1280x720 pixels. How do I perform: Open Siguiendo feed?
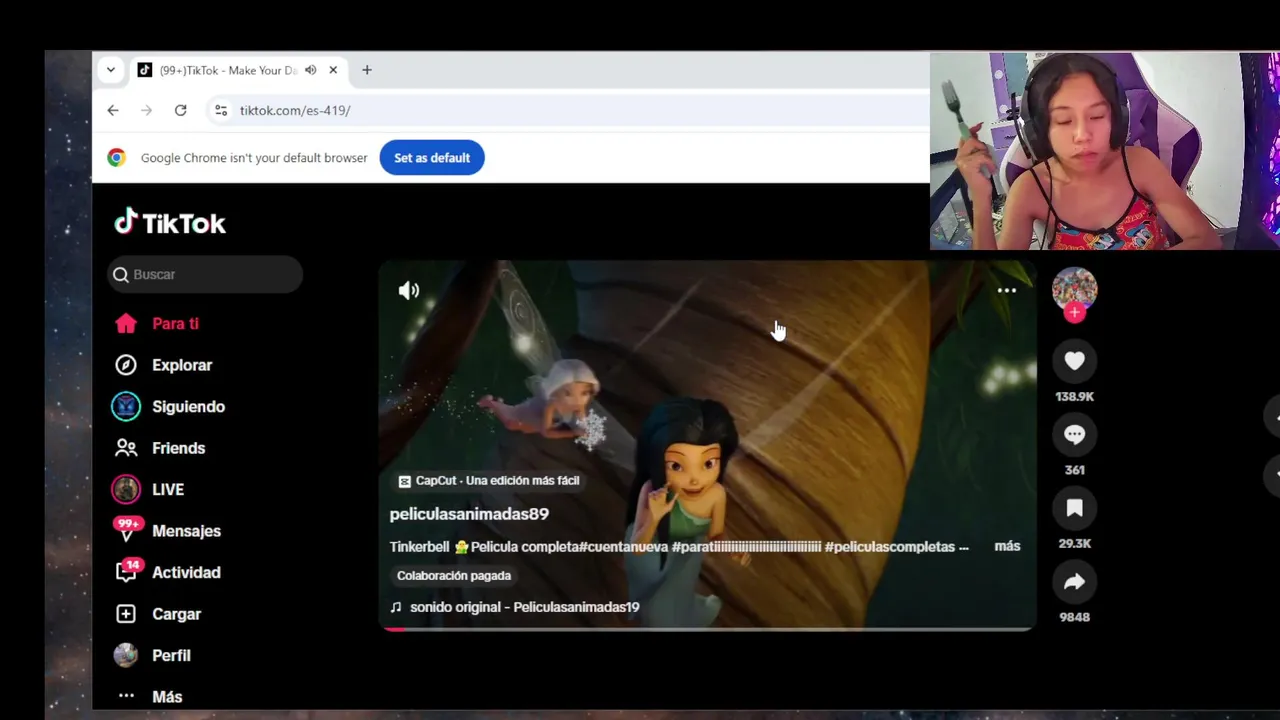coord(188,407)
